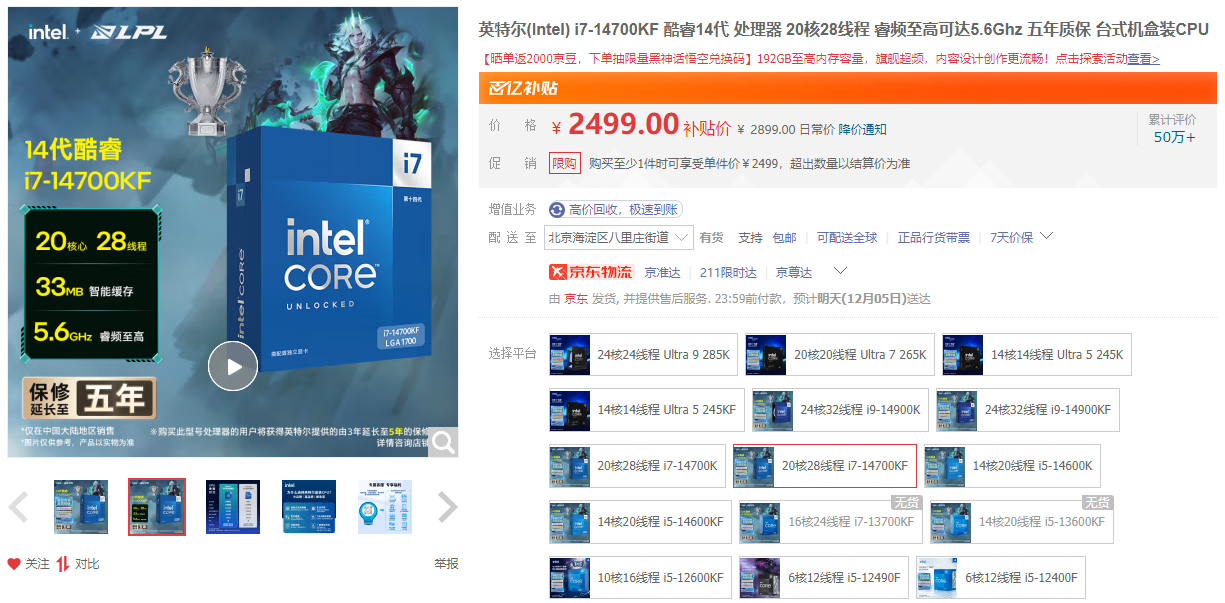1225x603 pixels.
Task: Click the 举报 report link
Action: pos(446,564)
